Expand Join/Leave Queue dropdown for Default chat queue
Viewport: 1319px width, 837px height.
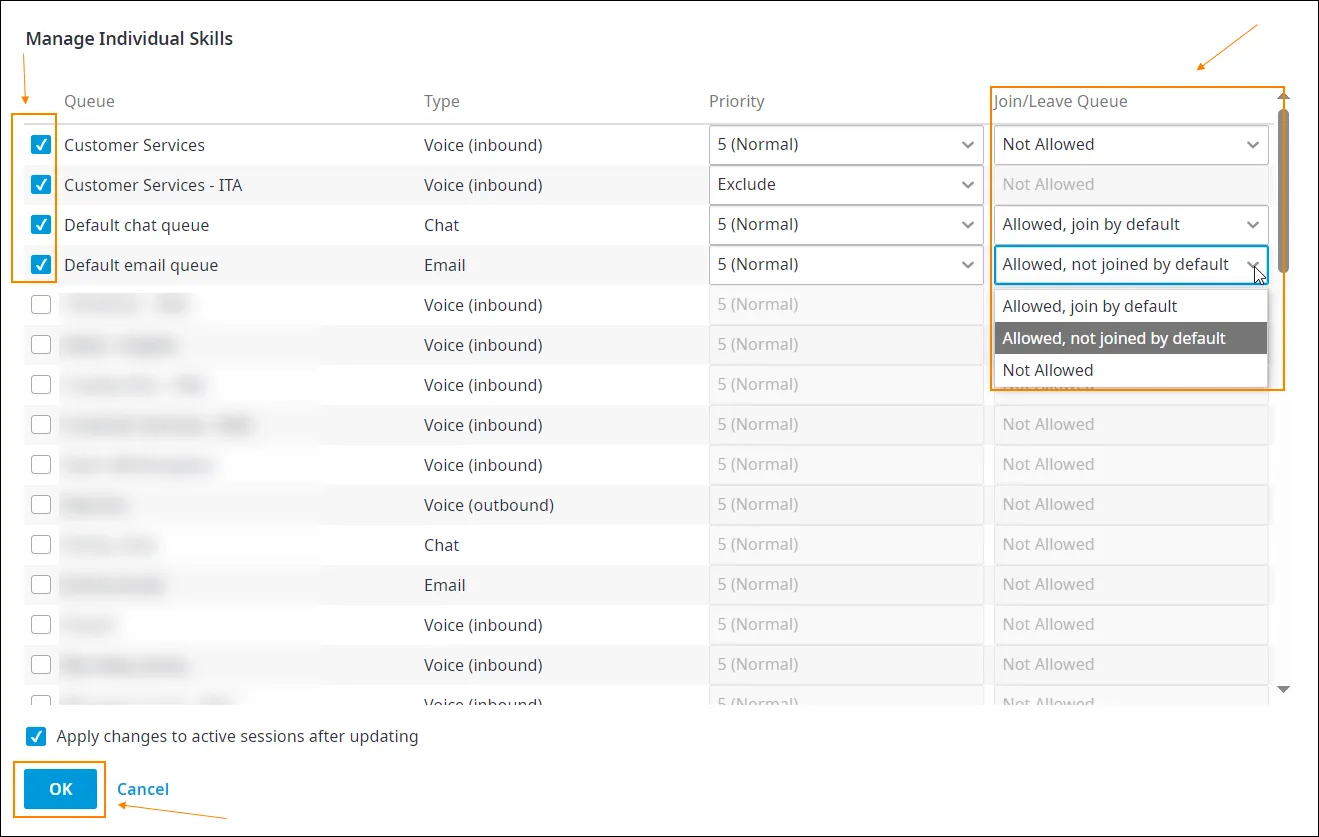(1131, 225)
